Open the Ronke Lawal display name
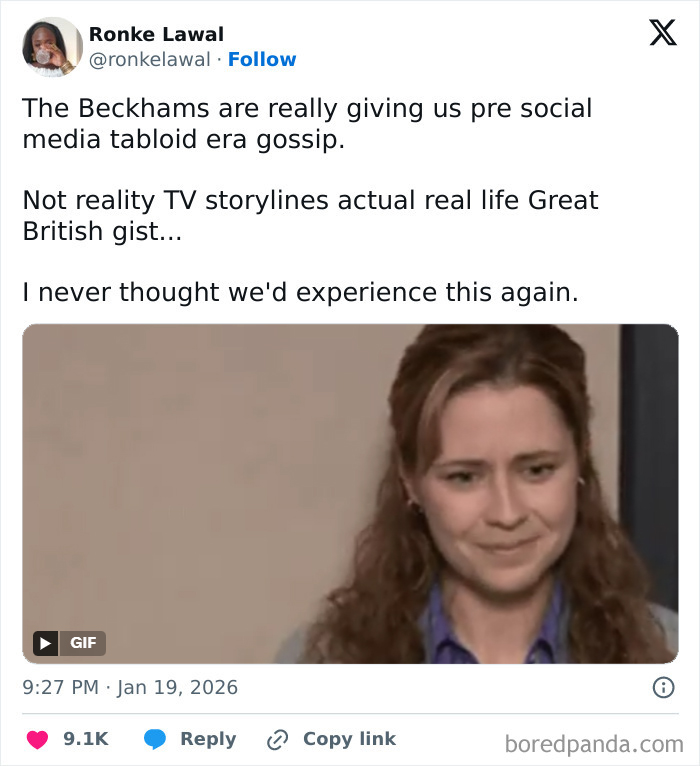700x766 pixels. pyautogui.click(x=156, y=34)
